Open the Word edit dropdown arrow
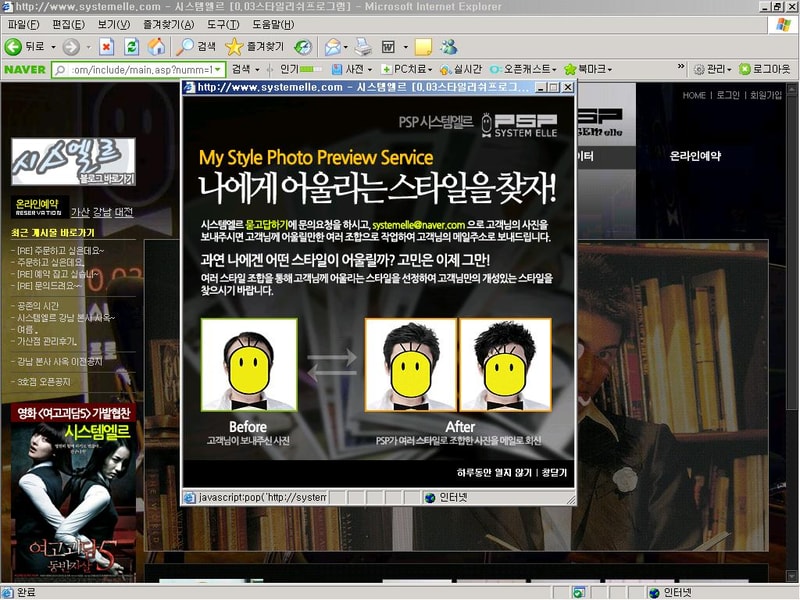Image resolution: width=800 pixels, height=600 pixels. 406,47
